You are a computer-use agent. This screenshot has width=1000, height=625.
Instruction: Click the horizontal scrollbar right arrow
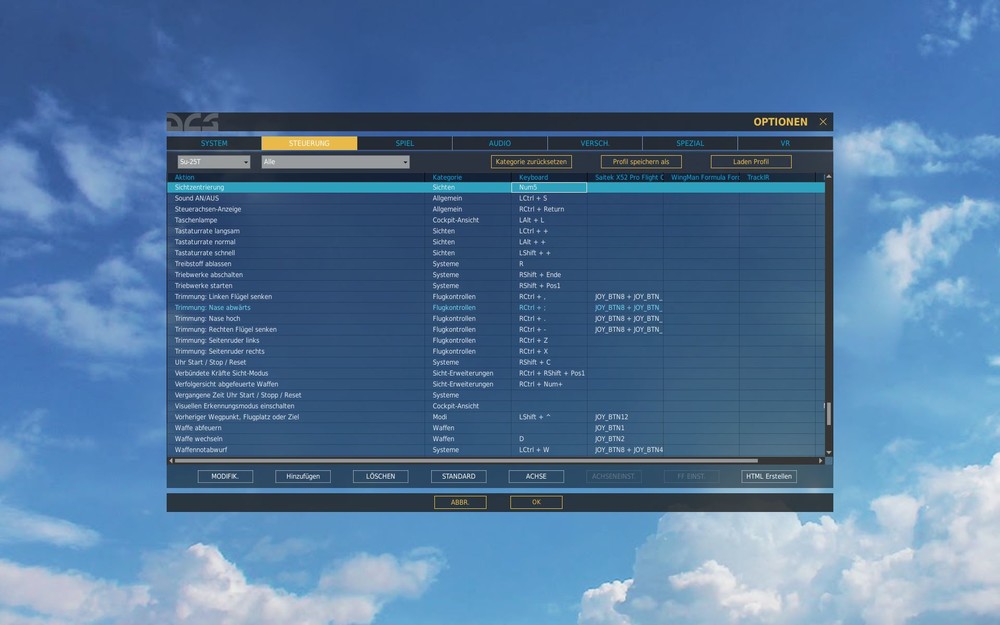[x=821, y=460]
